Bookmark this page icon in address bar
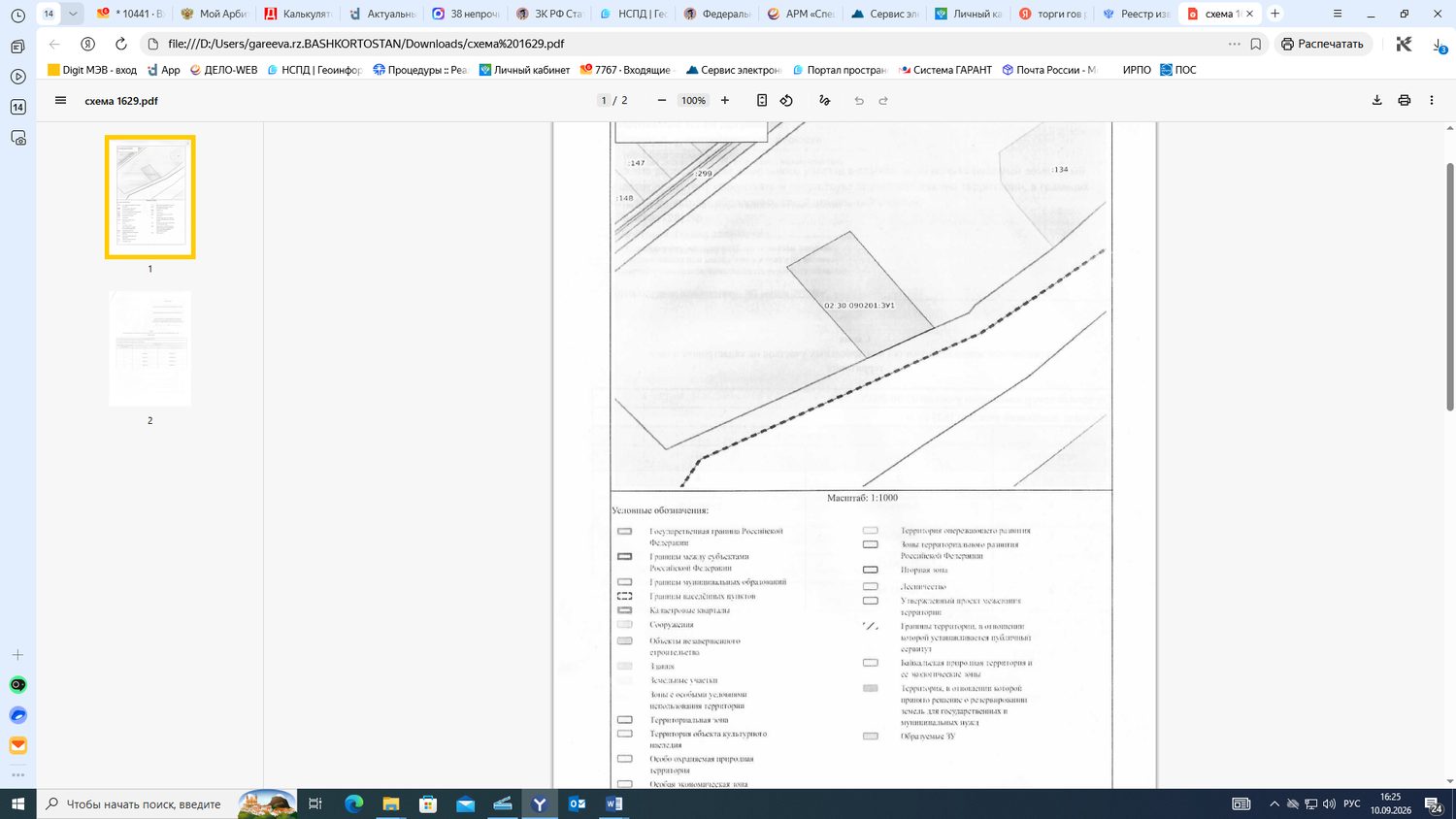The width and height of the screenshot is (1456, 819). (x=1256, y=44)
